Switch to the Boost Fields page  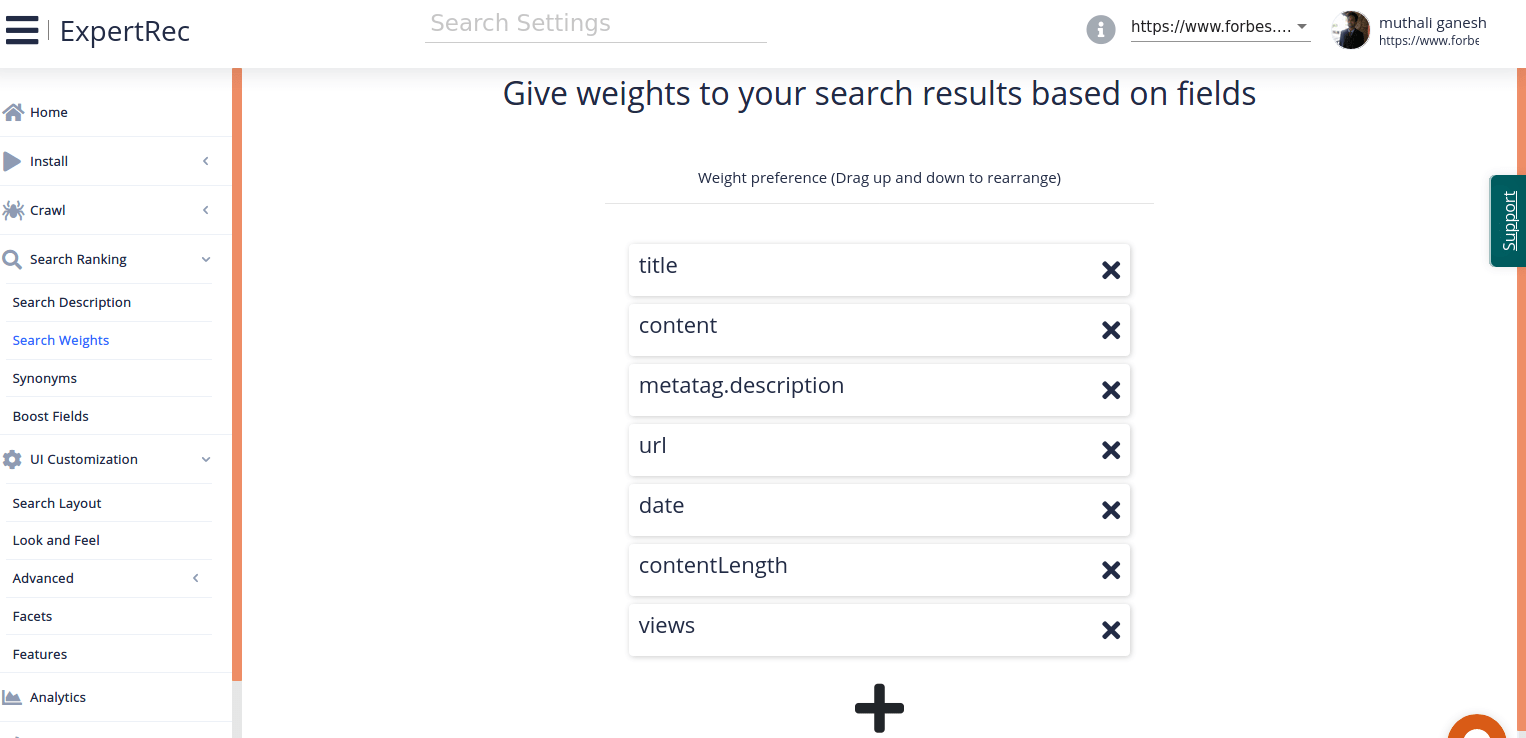(51, 416)
